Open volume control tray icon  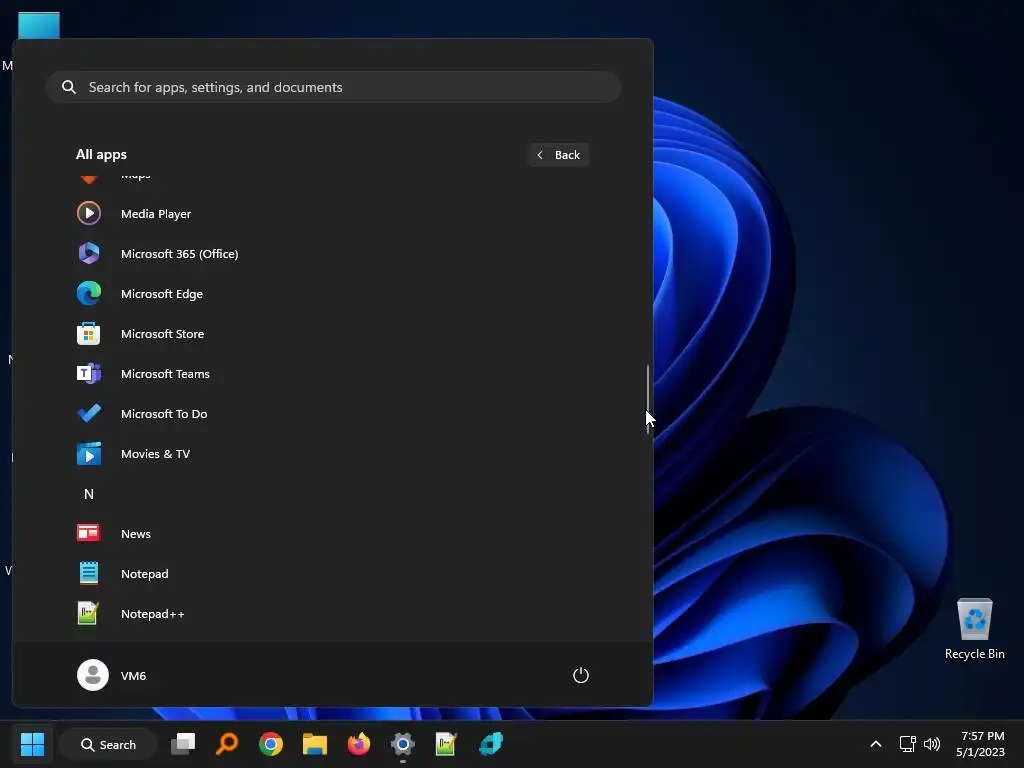coord(932,744)
